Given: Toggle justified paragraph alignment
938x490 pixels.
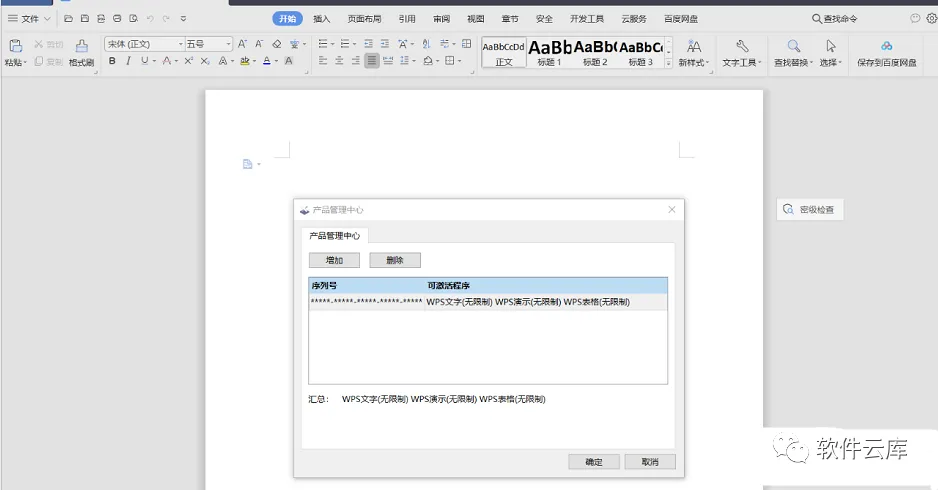Looking at the screenshot, I should pos(371,60).
